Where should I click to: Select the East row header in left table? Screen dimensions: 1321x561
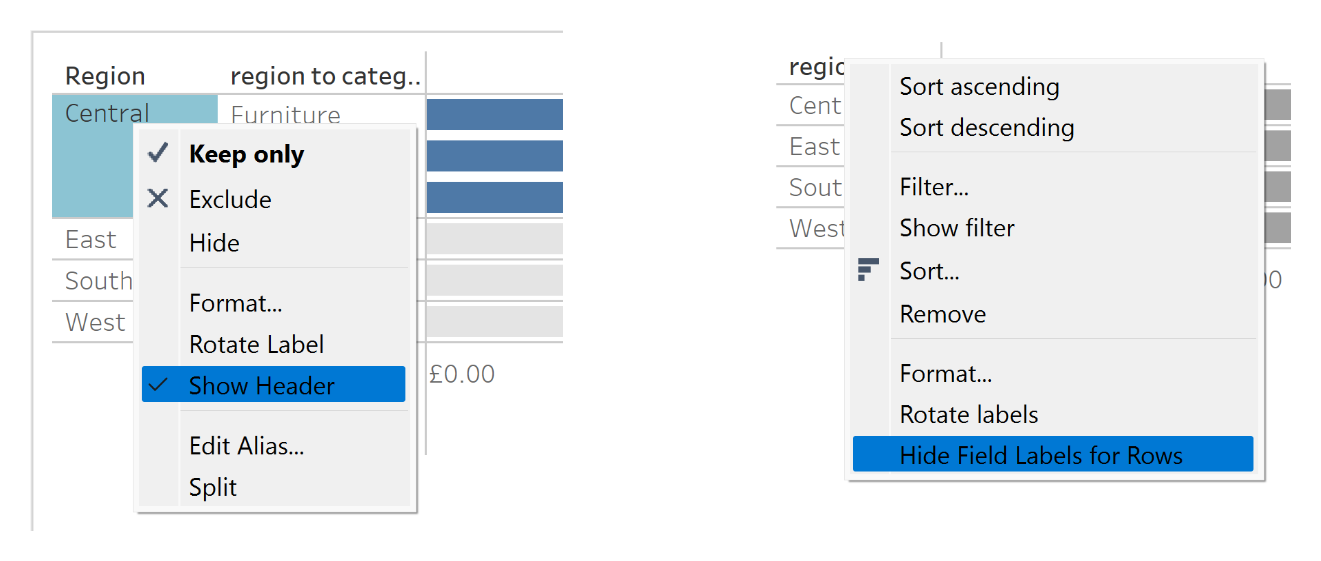click(91, 240)
